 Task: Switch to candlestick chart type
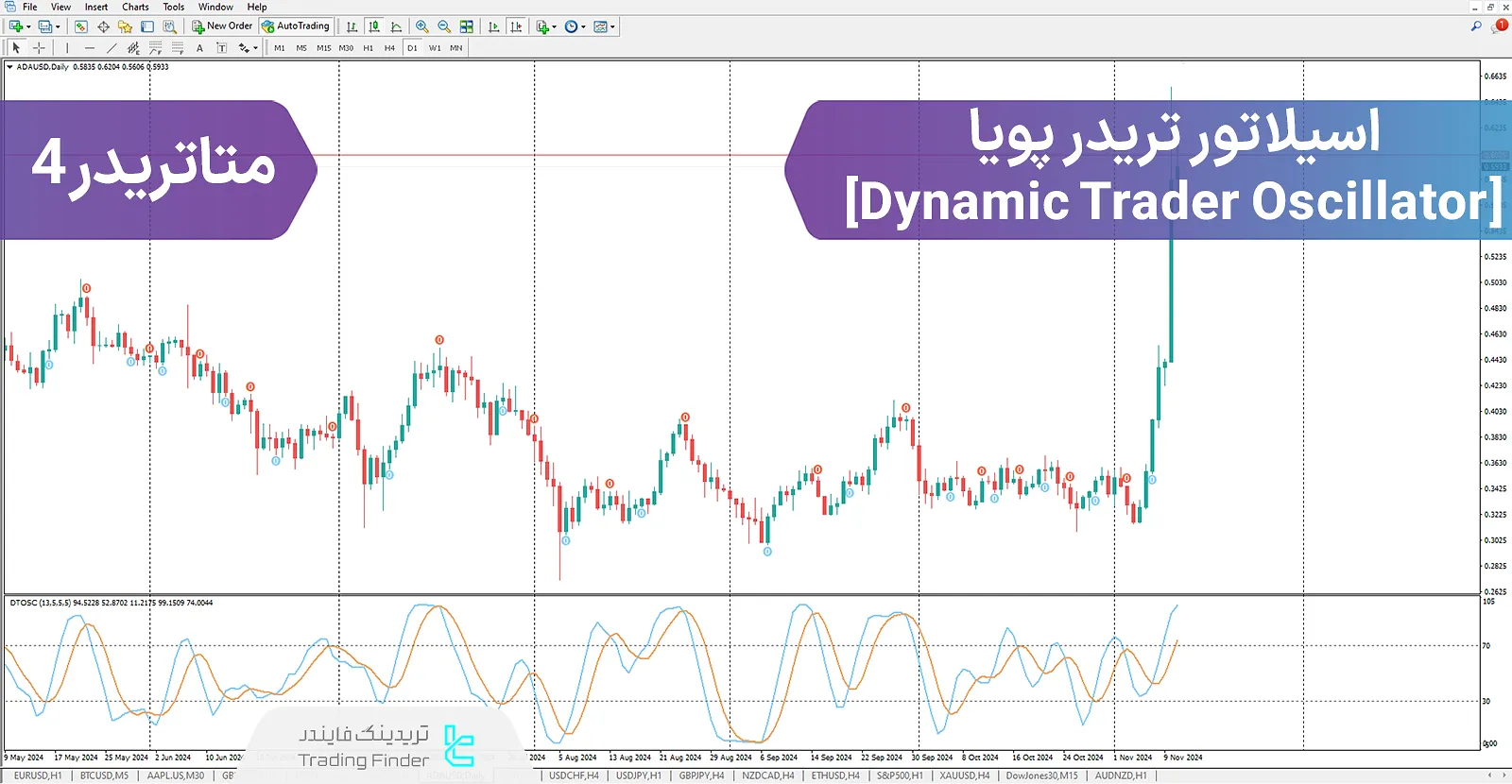click(x=374, y=26)
